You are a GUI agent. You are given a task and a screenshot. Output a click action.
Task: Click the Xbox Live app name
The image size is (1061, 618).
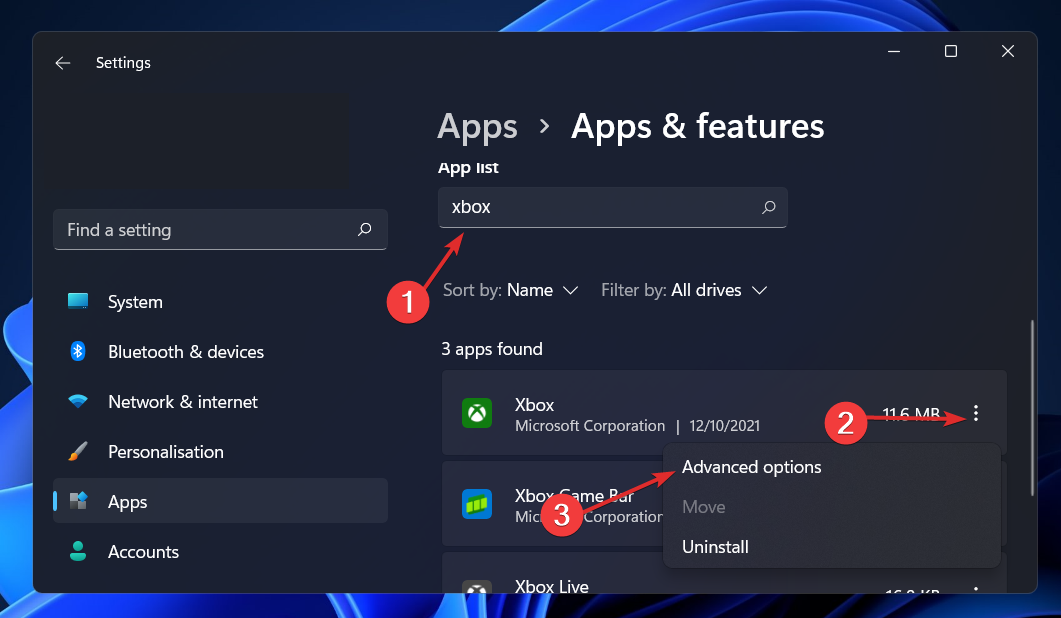[x=551, y=587]
